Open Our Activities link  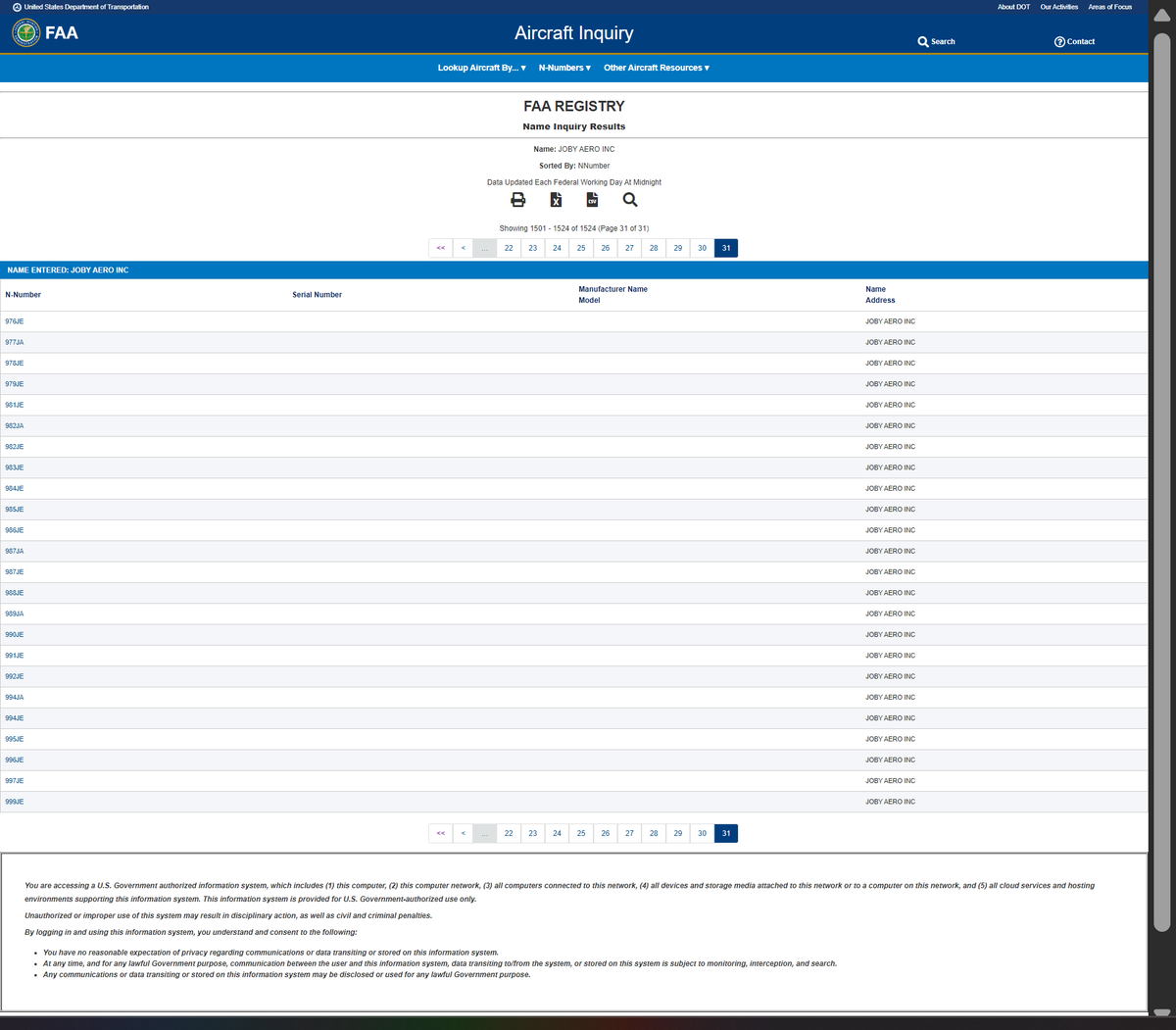[1058, 7]
